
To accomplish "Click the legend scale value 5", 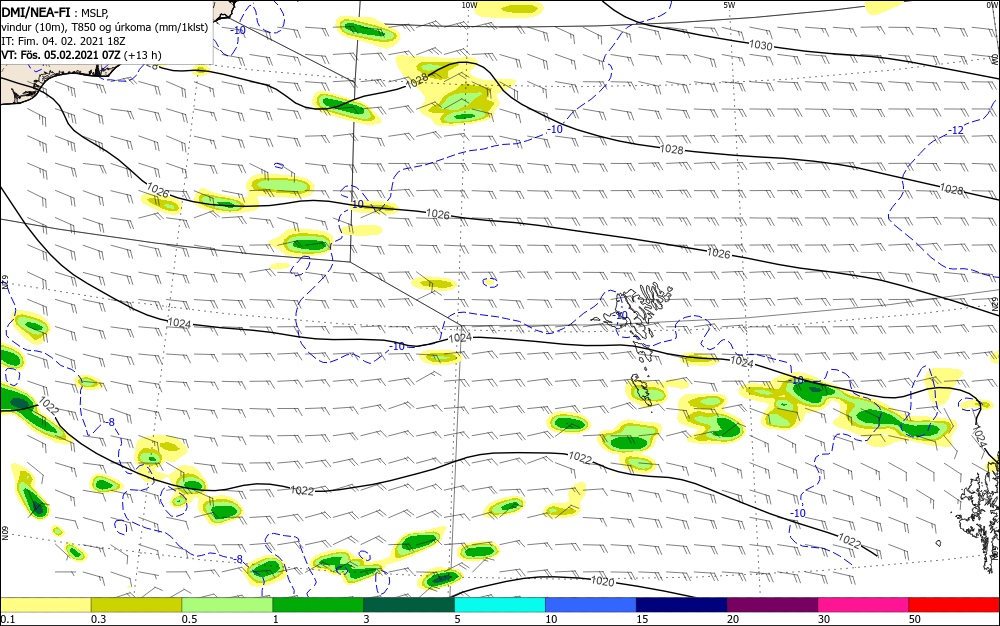I will (457, 619).
